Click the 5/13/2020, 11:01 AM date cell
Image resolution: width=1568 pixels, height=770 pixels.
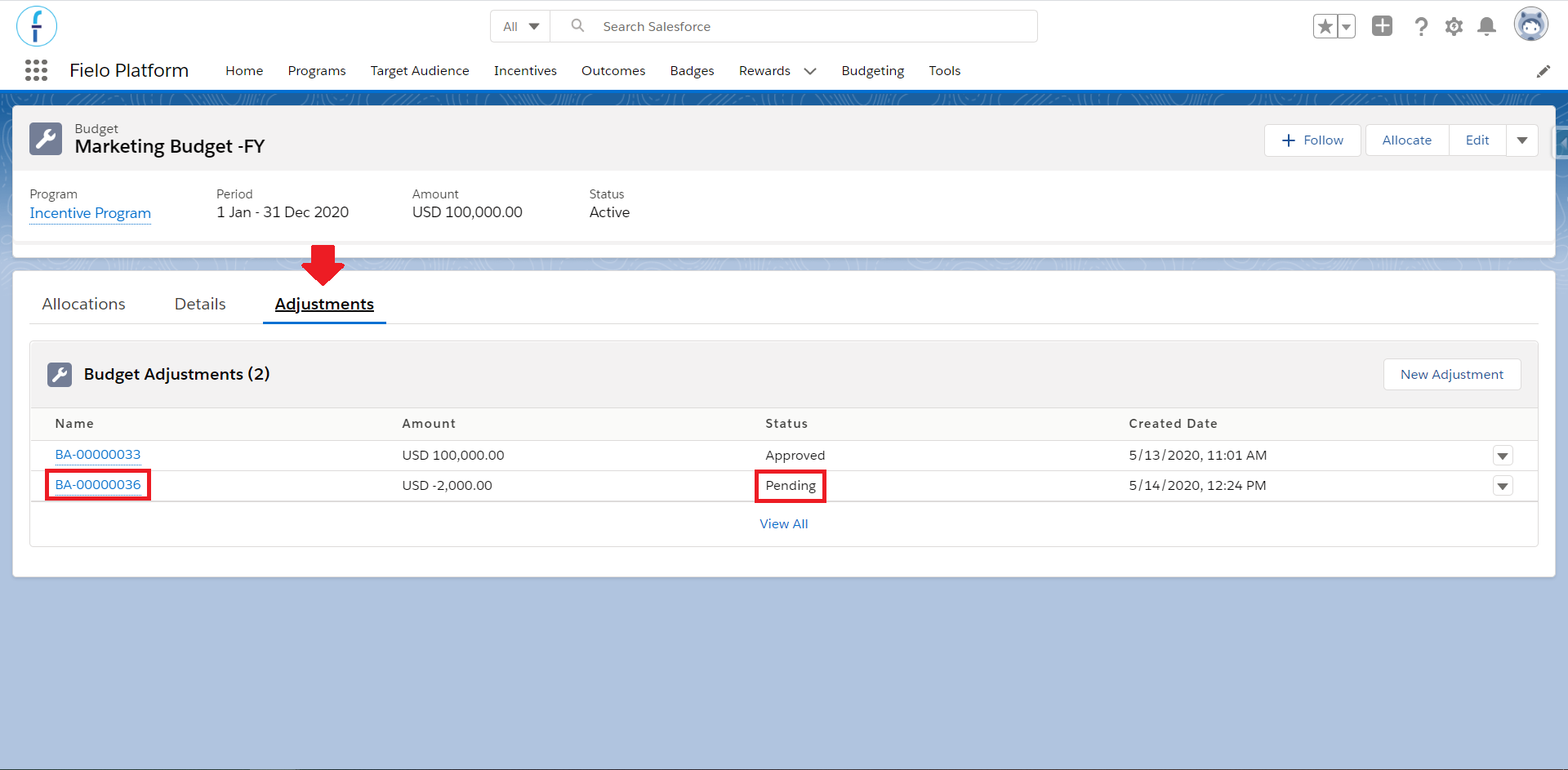(x=1198, y=456)
